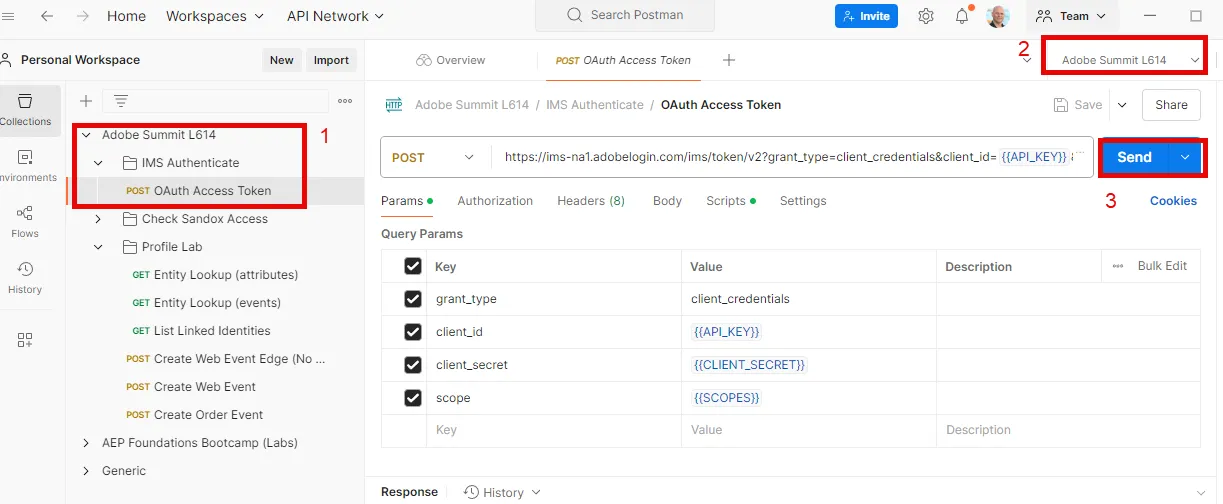Click the response History clock icon

tap(471, 492)
